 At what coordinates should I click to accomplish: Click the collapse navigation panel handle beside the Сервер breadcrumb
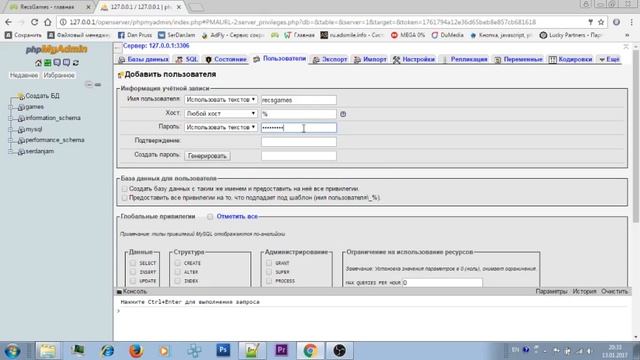coord(117,47)
